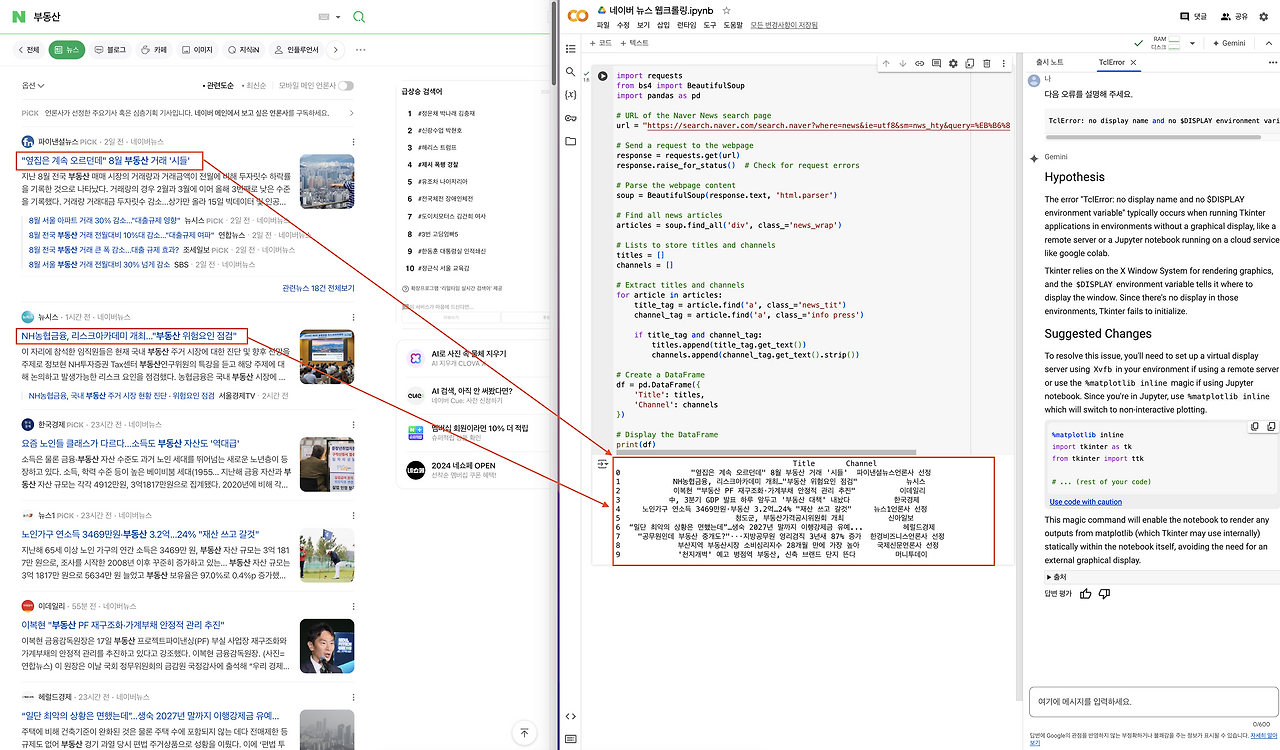Open the table of contents sidebar icon
Viewport: 1280px width, 750px height.
click(571, 48)
